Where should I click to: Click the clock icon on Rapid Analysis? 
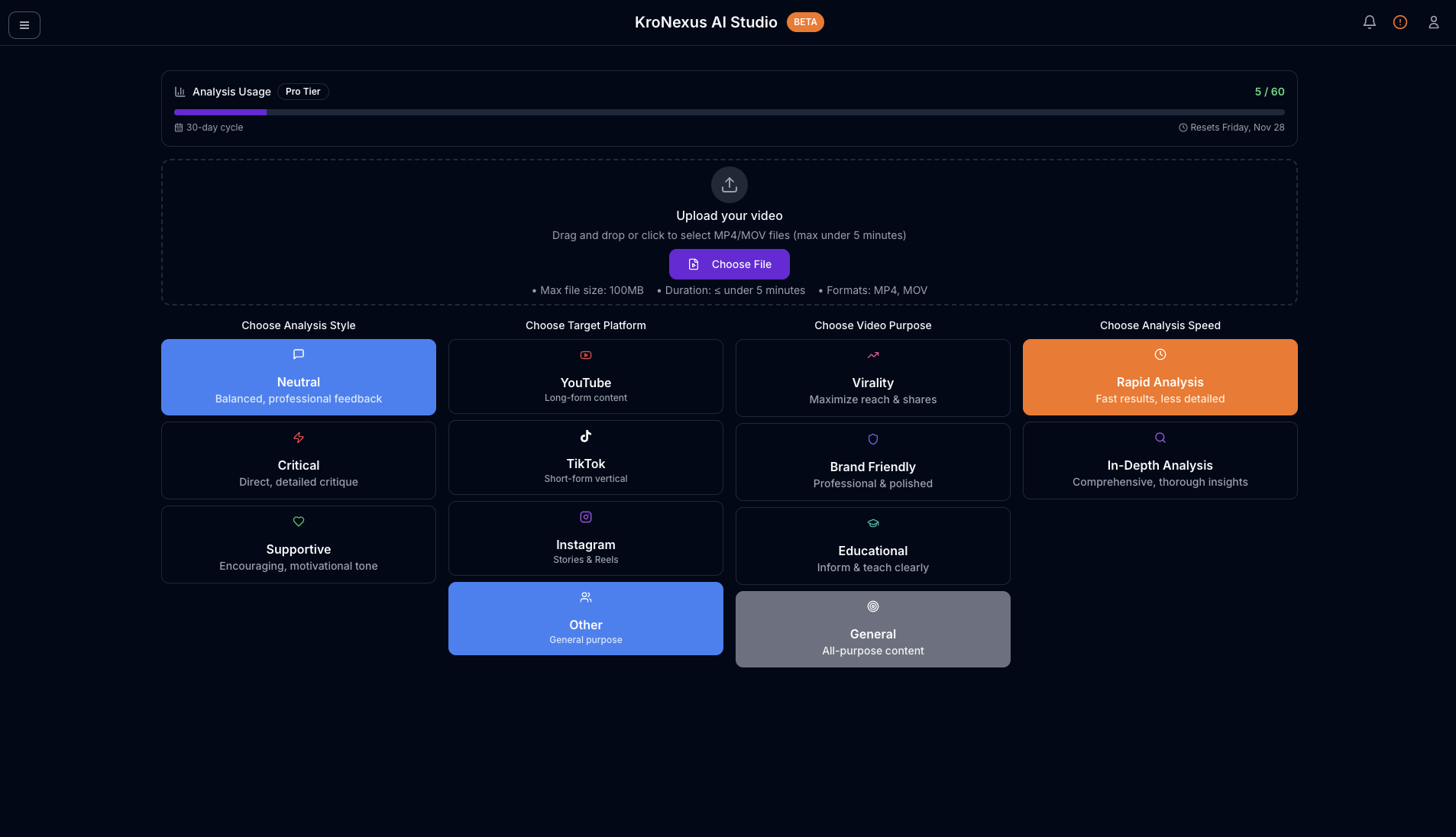coord(1160,353)
